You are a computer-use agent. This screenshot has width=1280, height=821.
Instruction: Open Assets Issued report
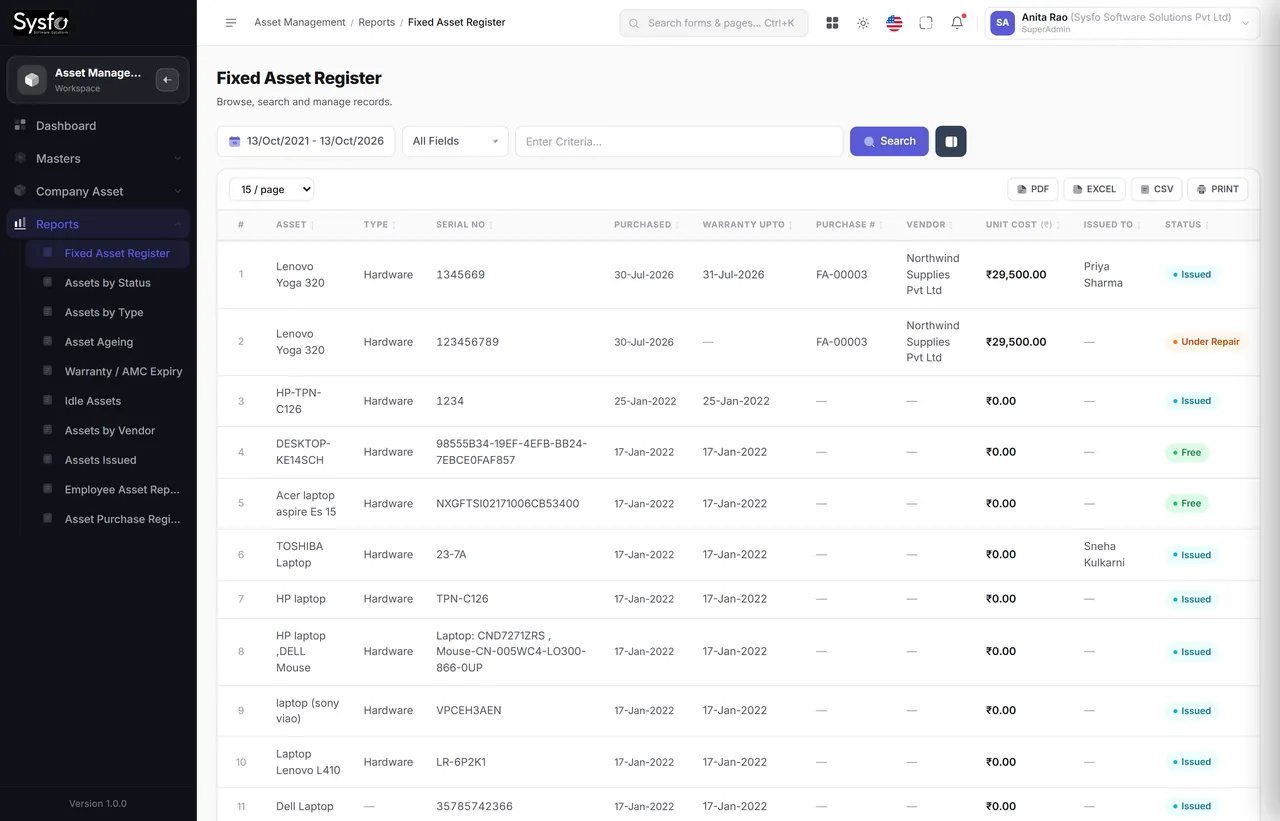coord(107,460)
